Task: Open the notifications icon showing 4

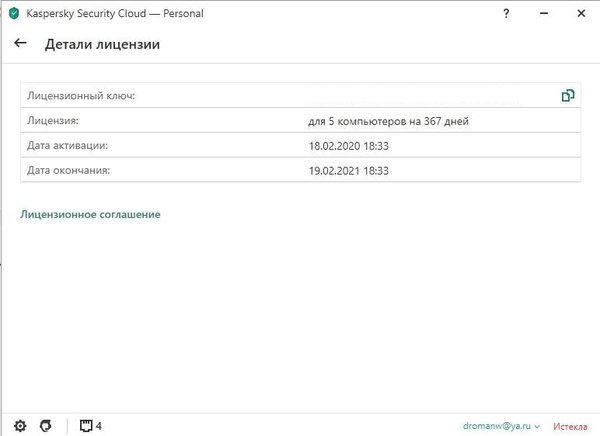Action: tap(91, 426)
